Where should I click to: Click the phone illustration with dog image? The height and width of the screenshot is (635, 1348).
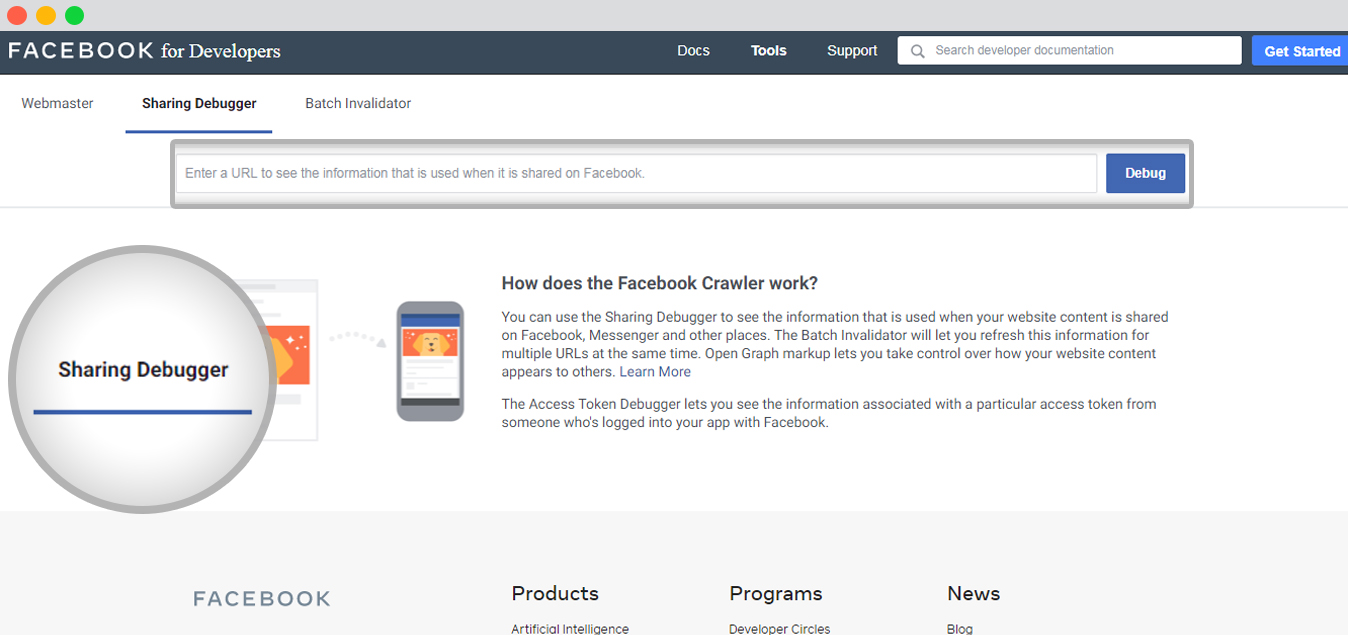(x=430, y=361)
